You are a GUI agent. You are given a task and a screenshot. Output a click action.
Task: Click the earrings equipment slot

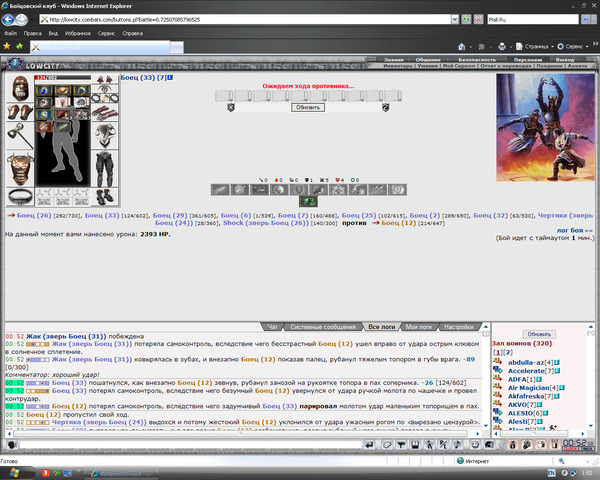(x=105, y=80)
